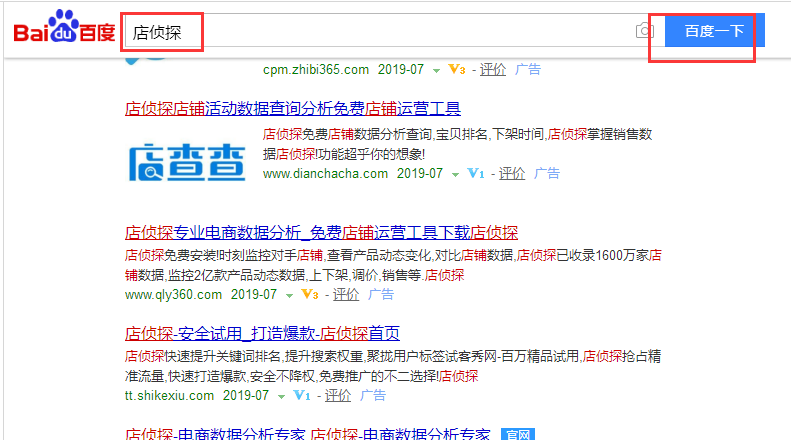Click 广告 label for cpm.zhibi365.com

[528, 70]
